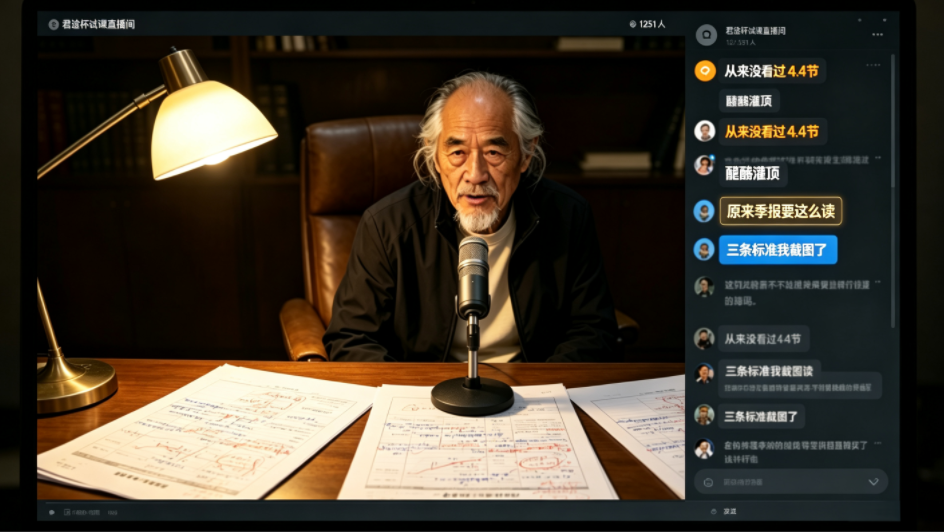Viewport: 944px width, 532px height.
Task: Click the logo icon beside 君途杯试课直播间 title
Action: point(54,25)
